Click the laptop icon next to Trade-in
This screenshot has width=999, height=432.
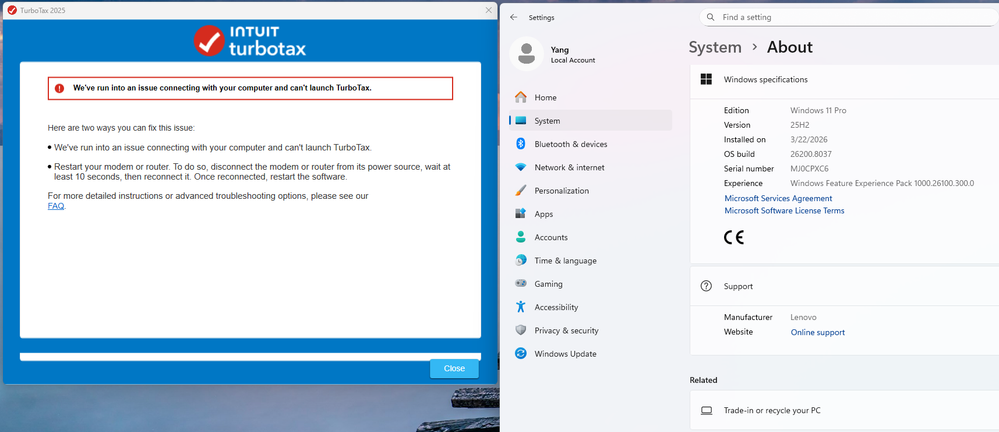[706, 410]
